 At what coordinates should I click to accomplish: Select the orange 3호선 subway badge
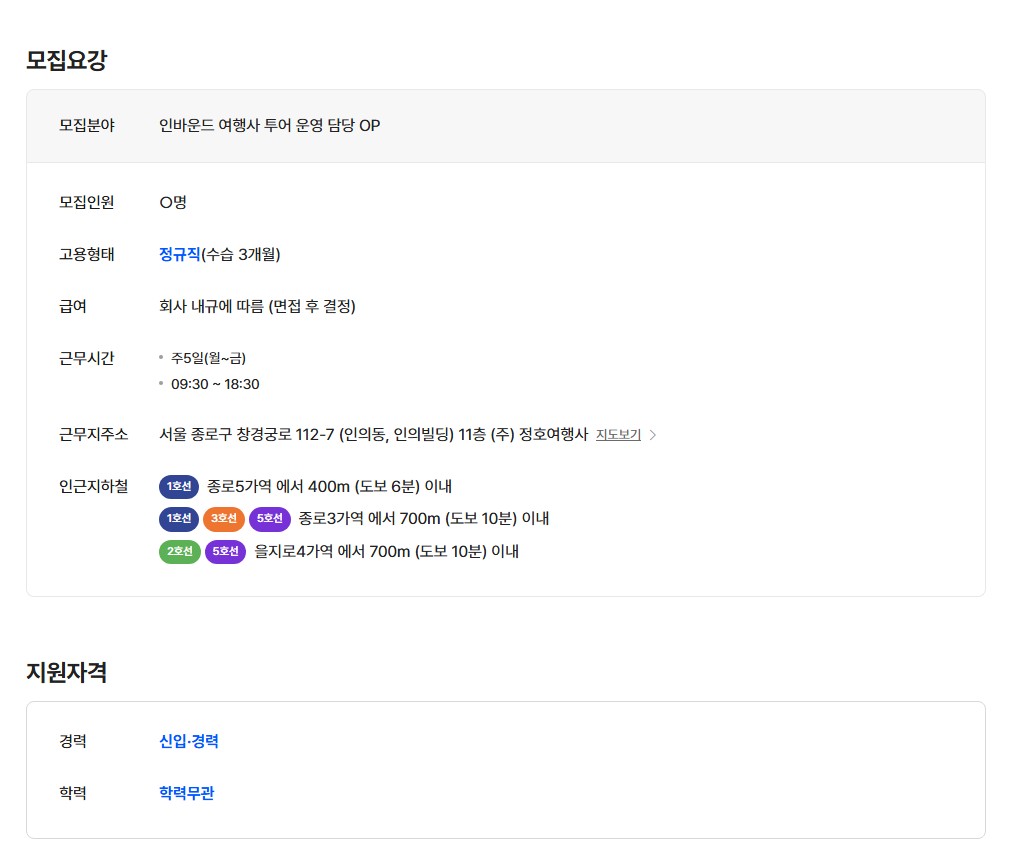coord(223,519)
